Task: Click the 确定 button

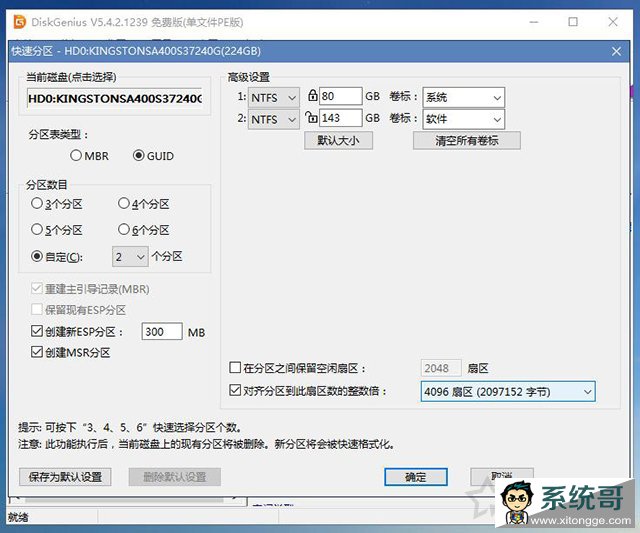Action: click(416, 477)
